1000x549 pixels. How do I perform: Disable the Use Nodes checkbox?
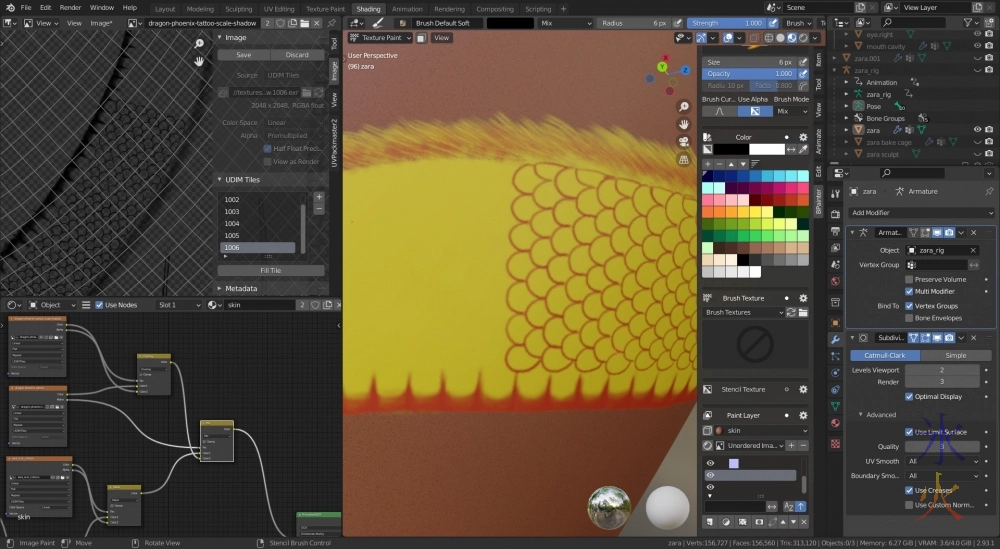click(99, 305)
